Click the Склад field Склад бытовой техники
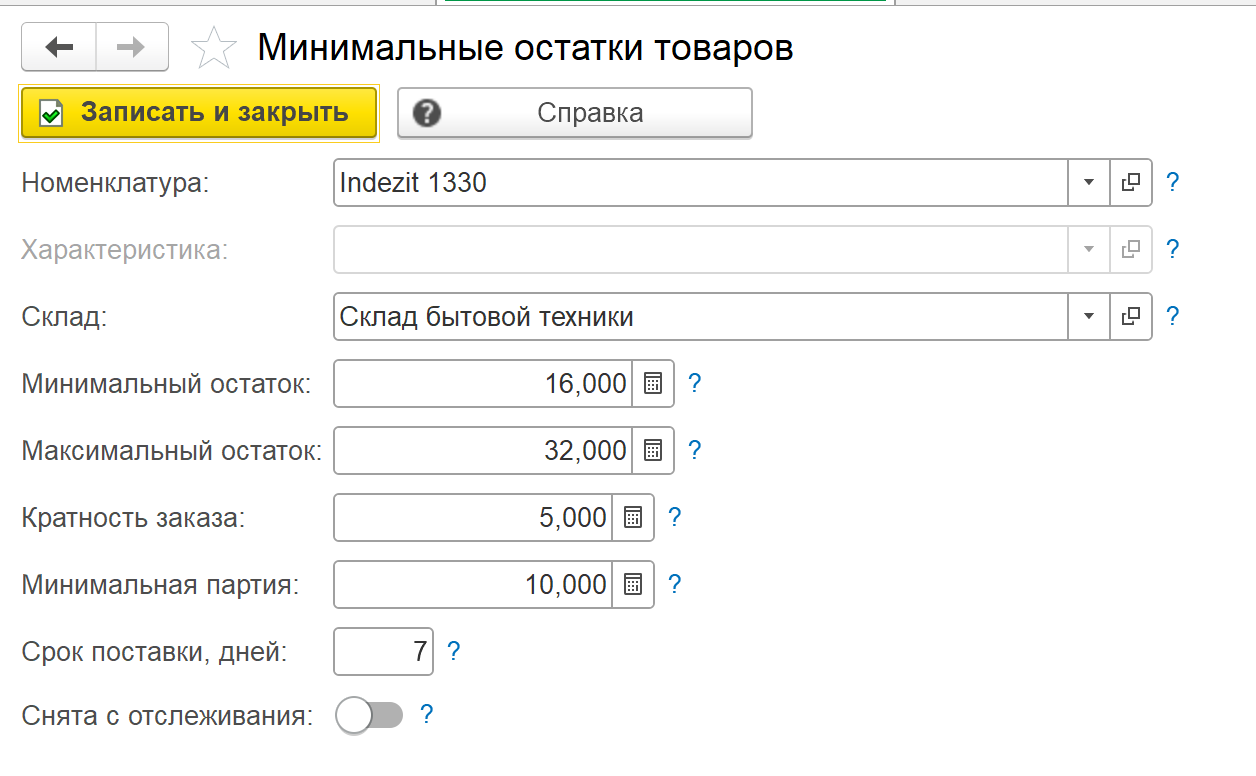 click(x=701, y=317)
